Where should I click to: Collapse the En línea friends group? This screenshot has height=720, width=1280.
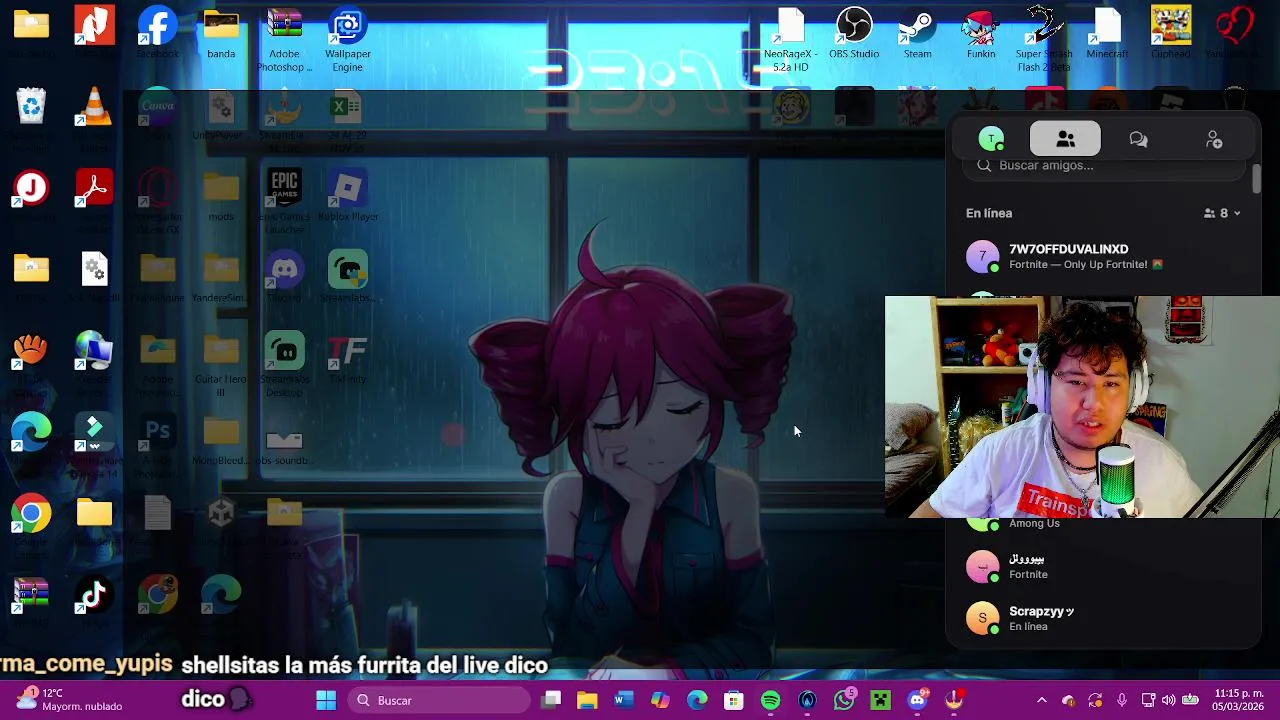[x=1222, y=213]
